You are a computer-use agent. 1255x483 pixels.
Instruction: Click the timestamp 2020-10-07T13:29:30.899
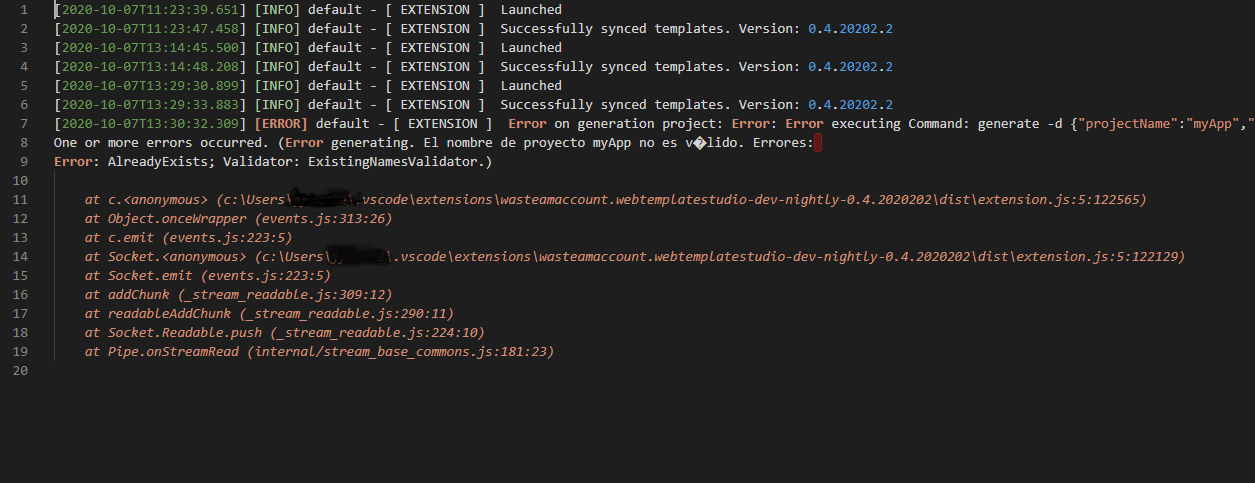[x=150, y=86]
